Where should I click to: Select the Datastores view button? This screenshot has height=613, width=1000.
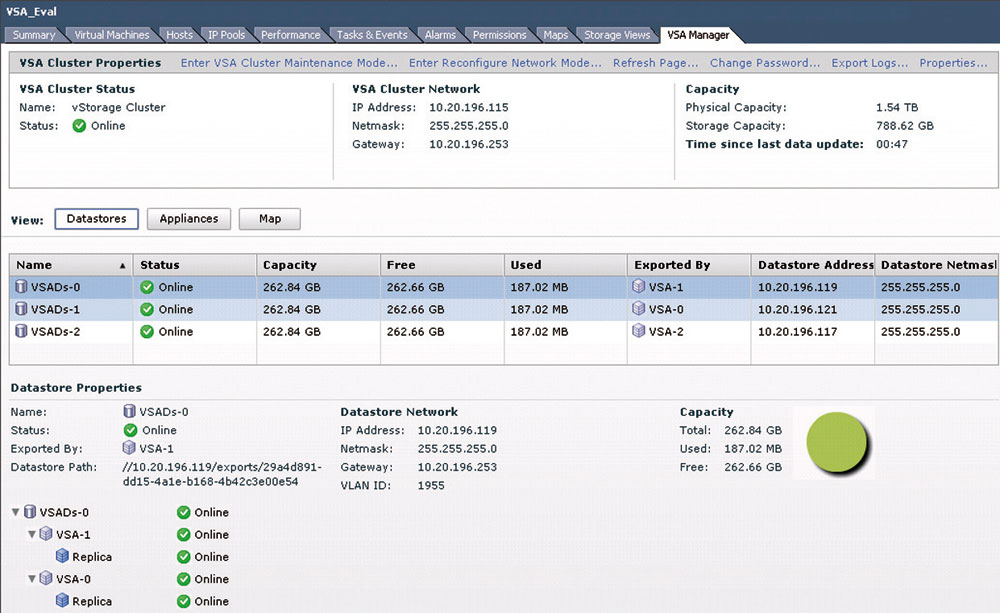click(96, 219)
